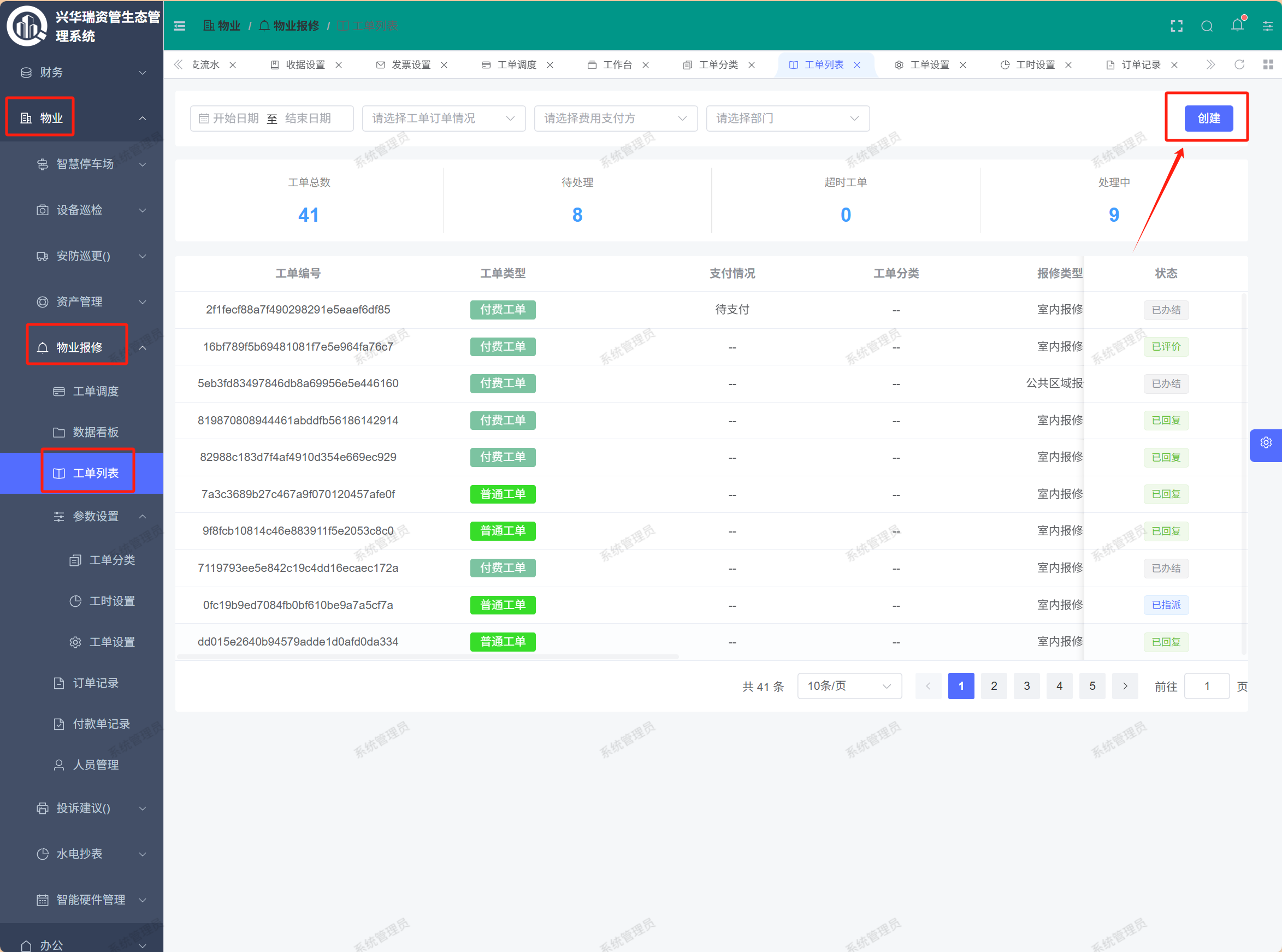Open the 10条/页 page size selector
Viewport: 1282px width, 952px height.
[849, 686]
